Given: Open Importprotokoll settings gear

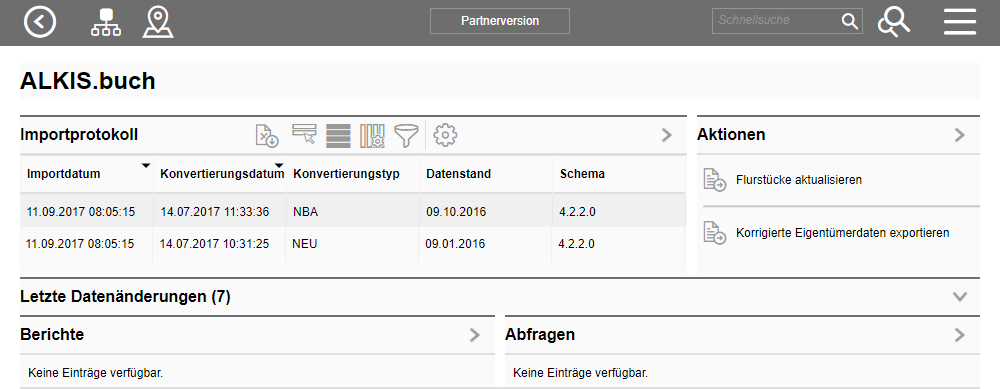Looking at the screenshot, I should tap(445, 135).
